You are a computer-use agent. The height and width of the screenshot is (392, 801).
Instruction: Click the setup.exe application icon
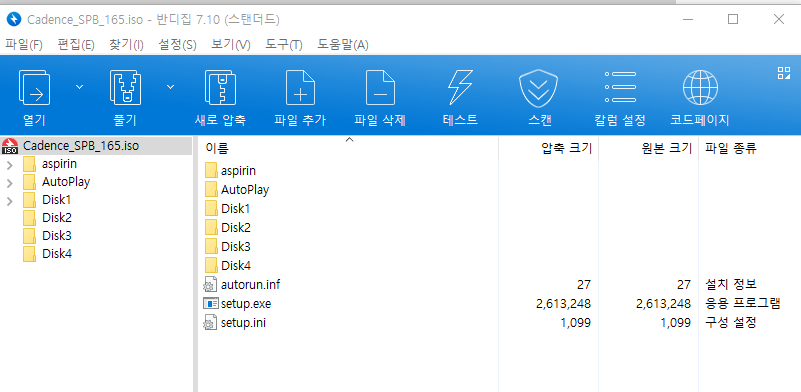click(x=210, y=304)
